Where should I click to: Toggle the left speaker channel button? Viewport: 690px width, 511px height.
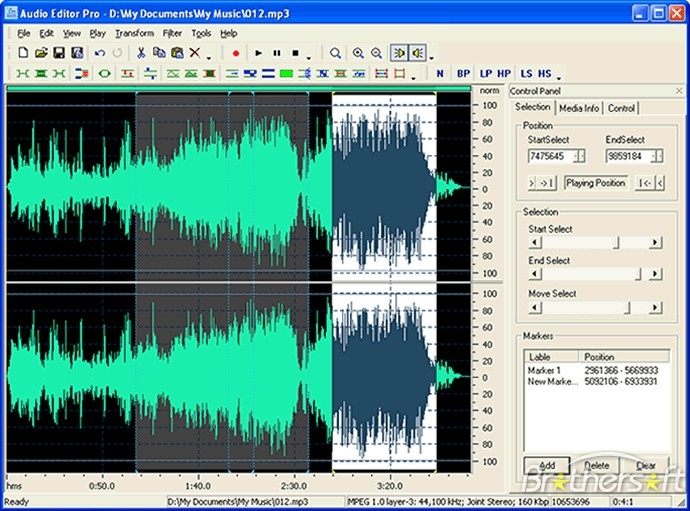(399, 53)
